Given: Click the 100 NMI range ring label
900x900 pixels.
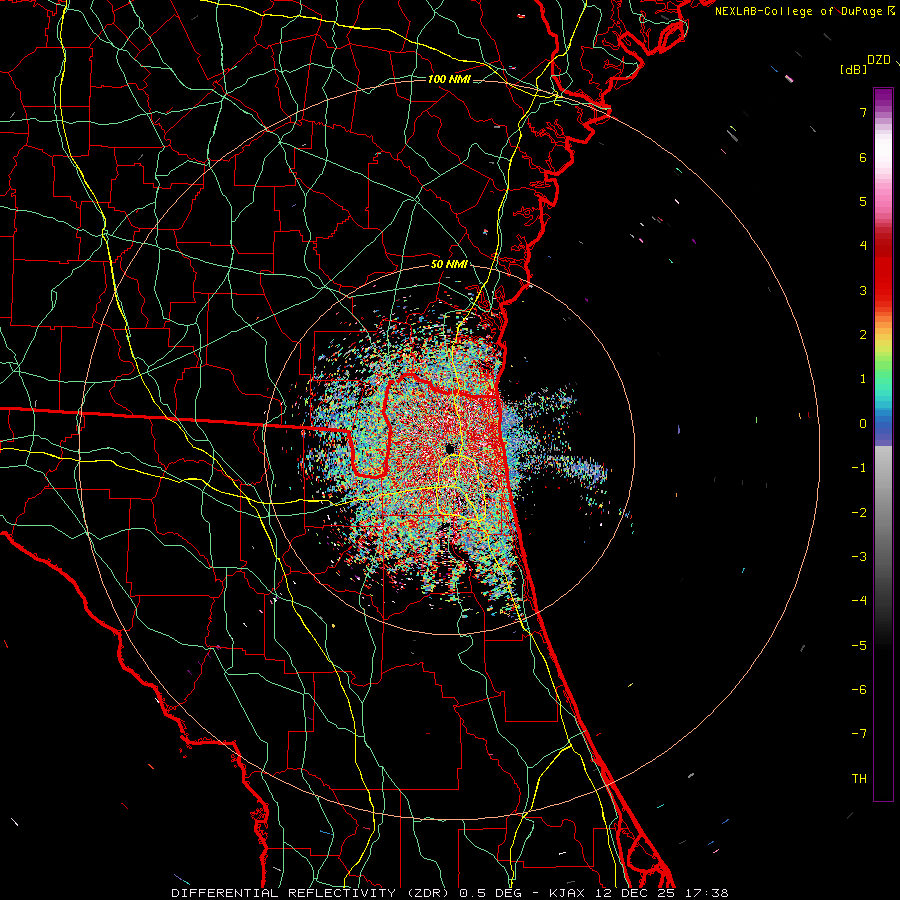Looking at the screenshot, I should tap(449, 79).
